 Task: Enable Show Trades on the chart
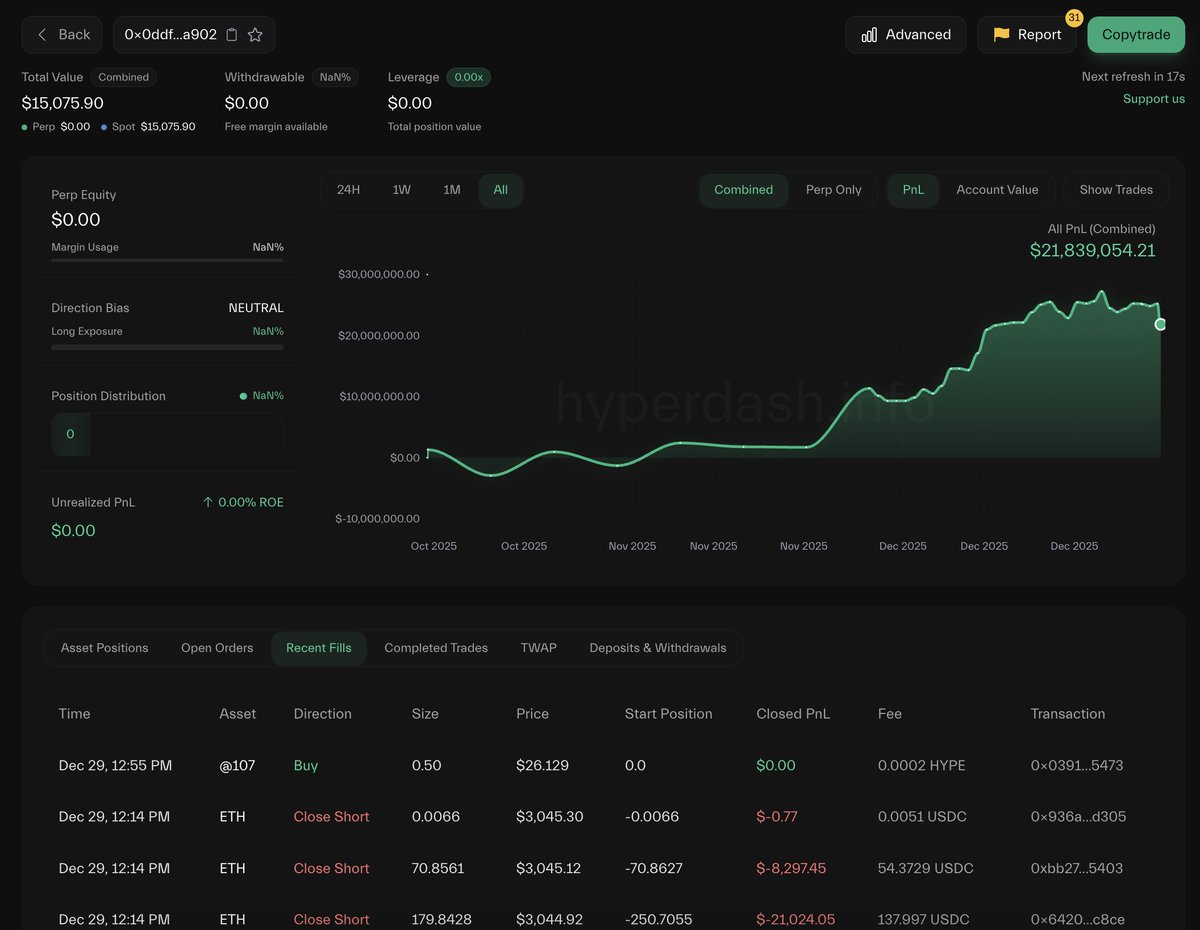point(1116,190)
